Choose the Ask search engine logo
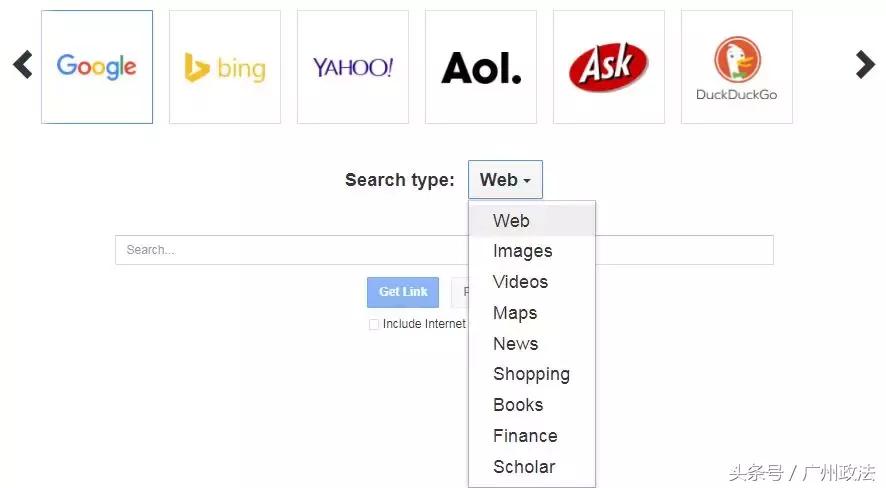Viewport: 886px width, 488px height. point(609,67)
